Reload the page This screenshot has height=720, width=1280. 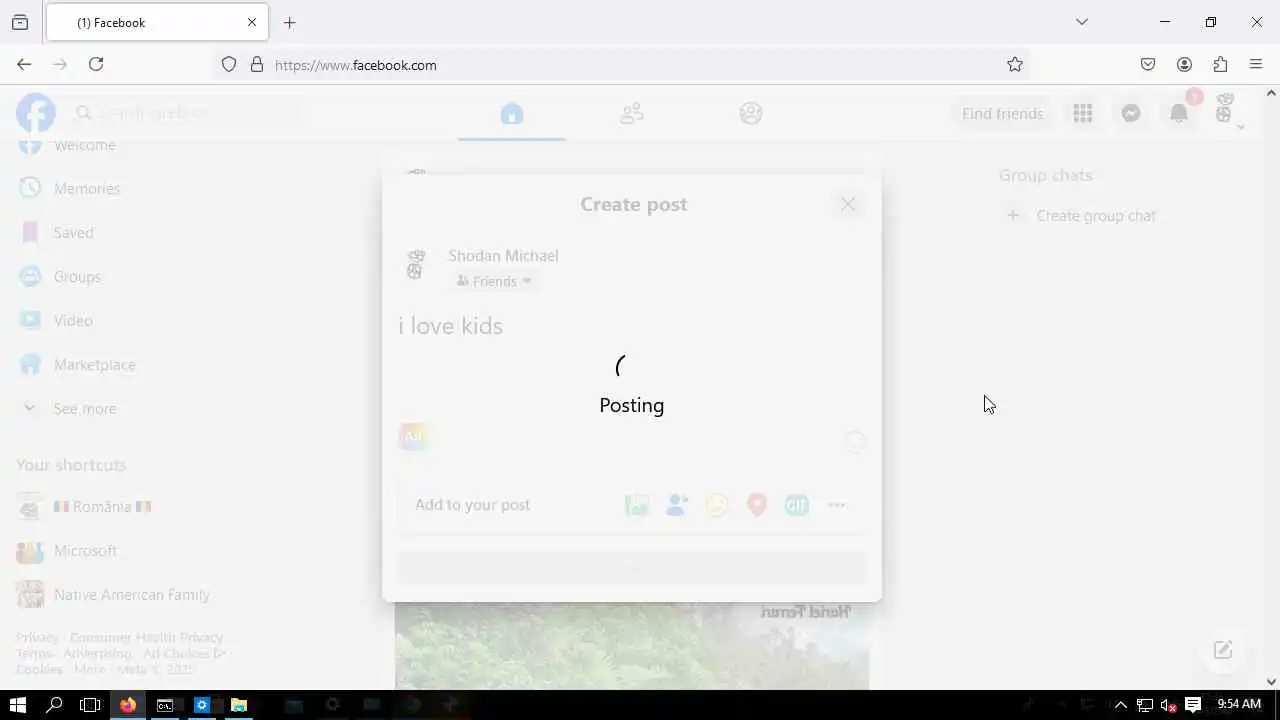coord(96,64)
